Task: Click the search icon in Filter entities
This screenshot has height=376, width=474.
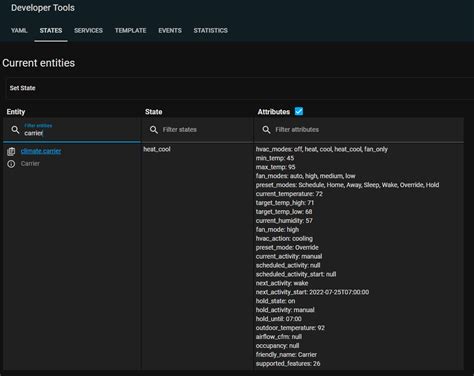Action: point(15,130)
